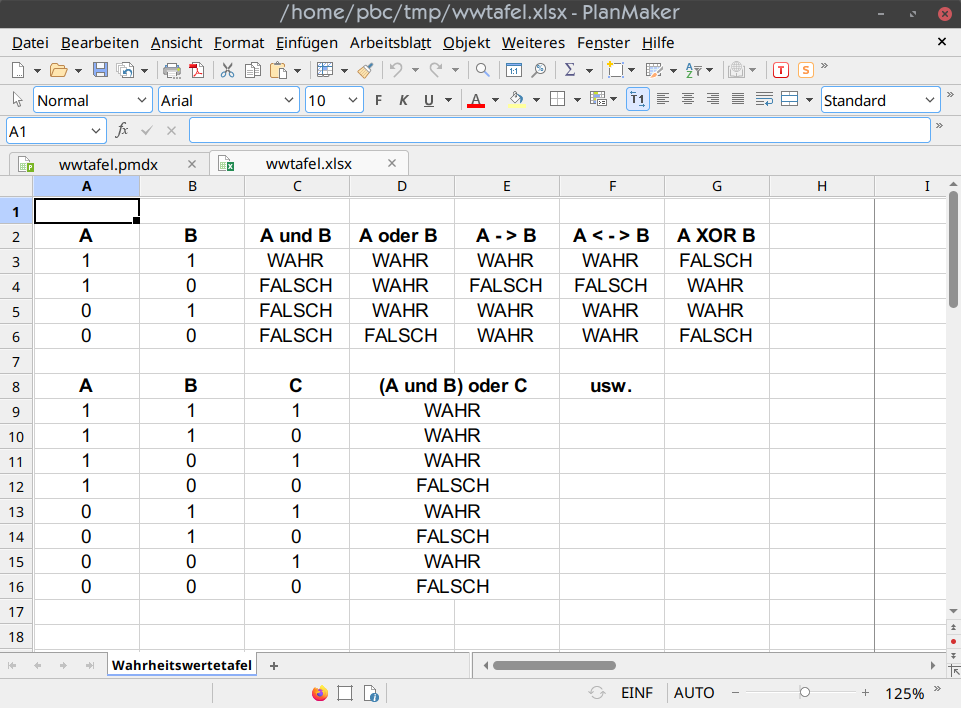961x708 pixels.
Task: Select column H header
Action: click(x=822, y=186)
